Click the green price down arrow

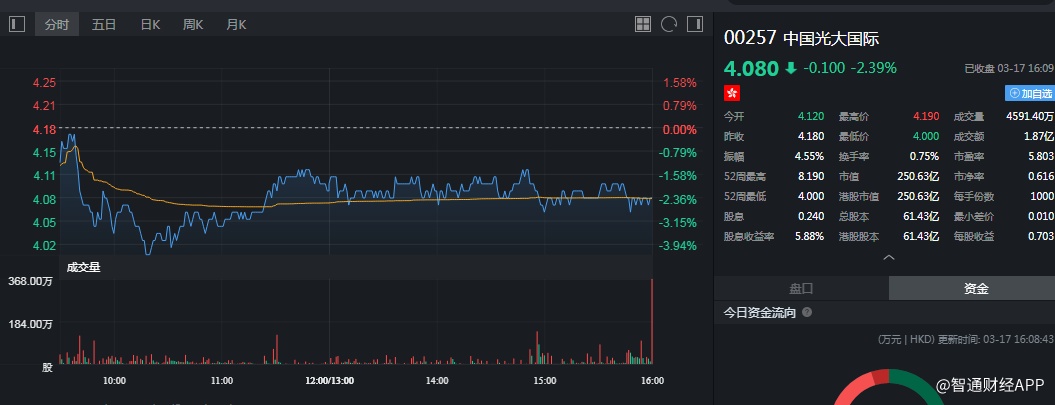pos(791,68)
